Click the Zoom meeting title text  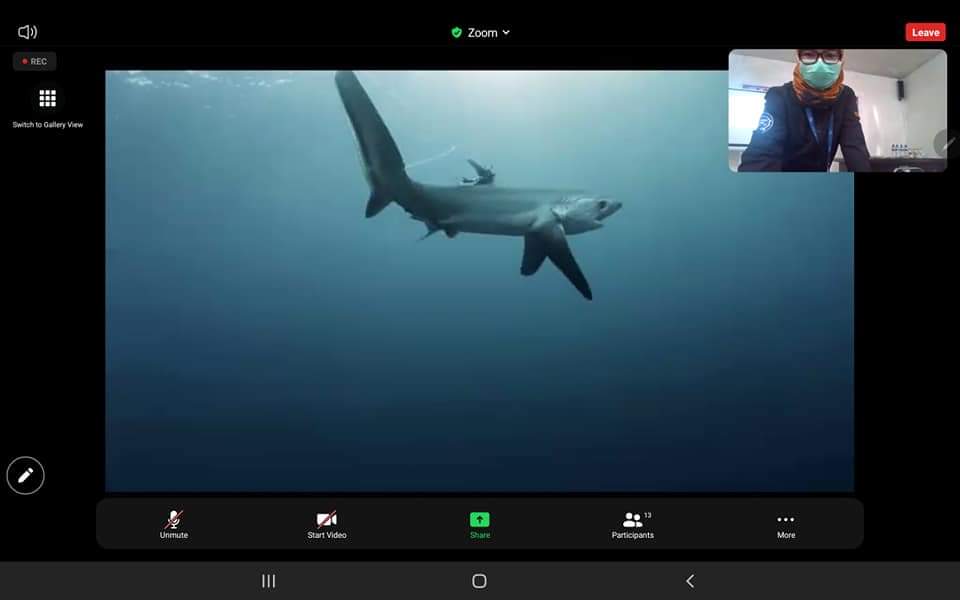482,32
